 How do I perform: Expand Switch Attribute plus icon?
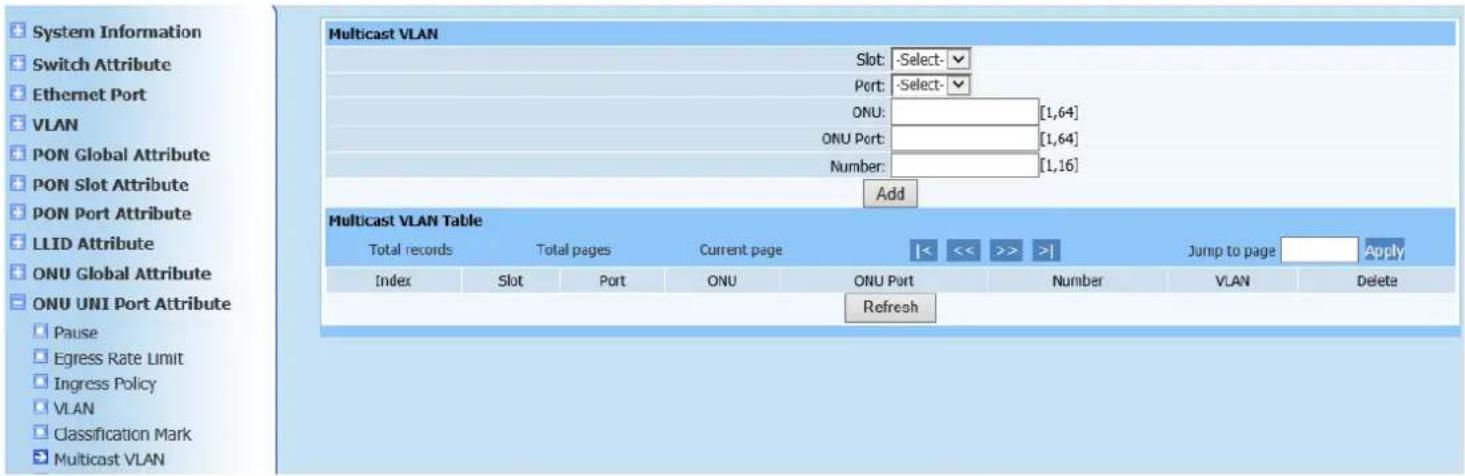(x=17, y=65)
